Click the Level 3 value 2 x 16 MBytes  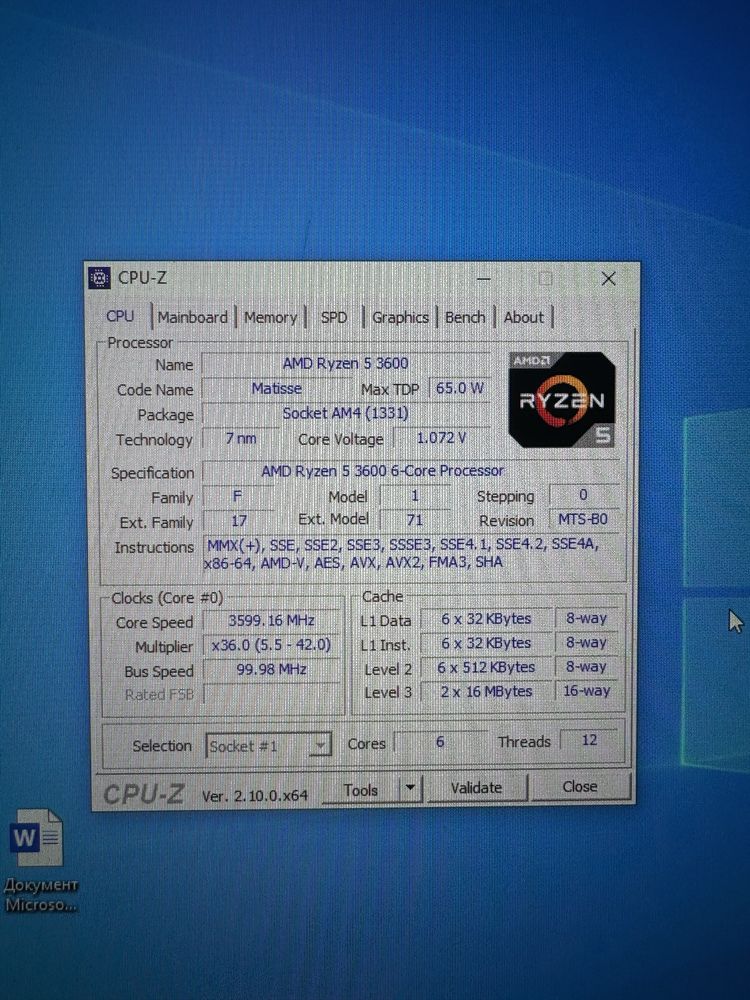point(486,691)
